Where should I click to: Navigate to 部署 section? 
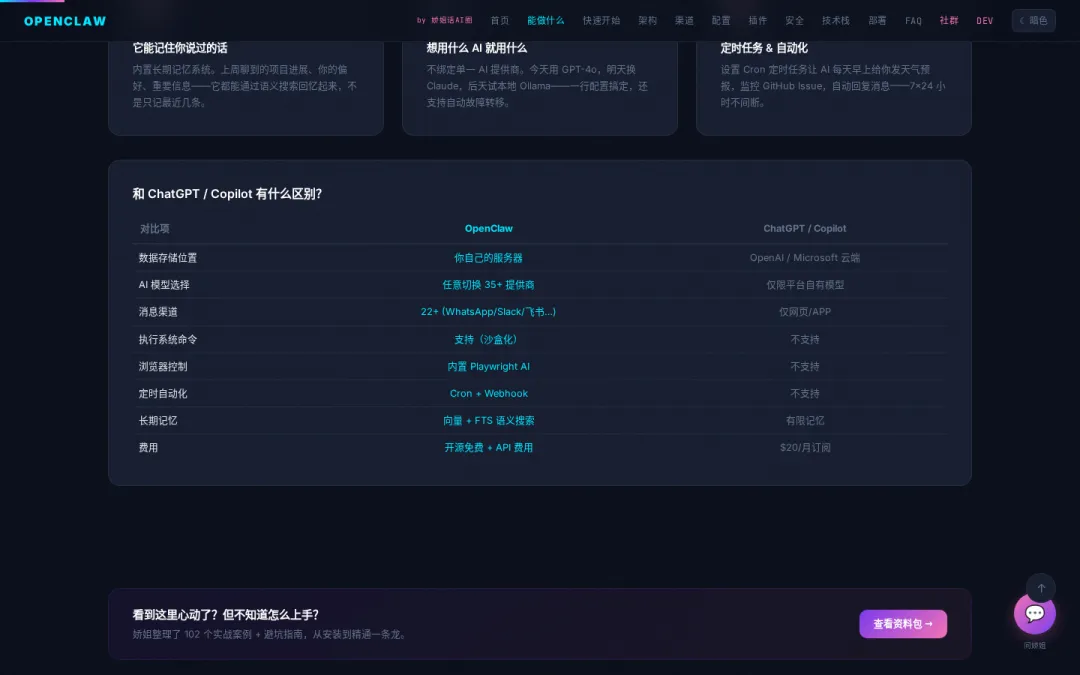(x=878, y=21)
